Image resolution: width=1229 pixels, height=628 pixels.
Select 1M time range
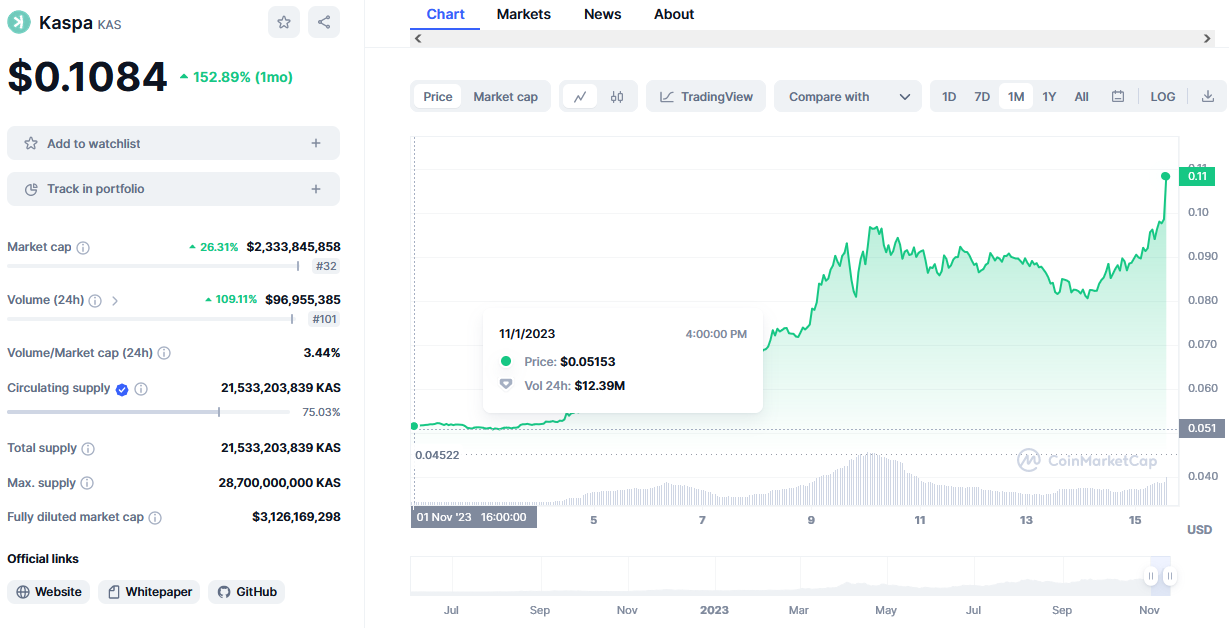tap(1016, 97)
